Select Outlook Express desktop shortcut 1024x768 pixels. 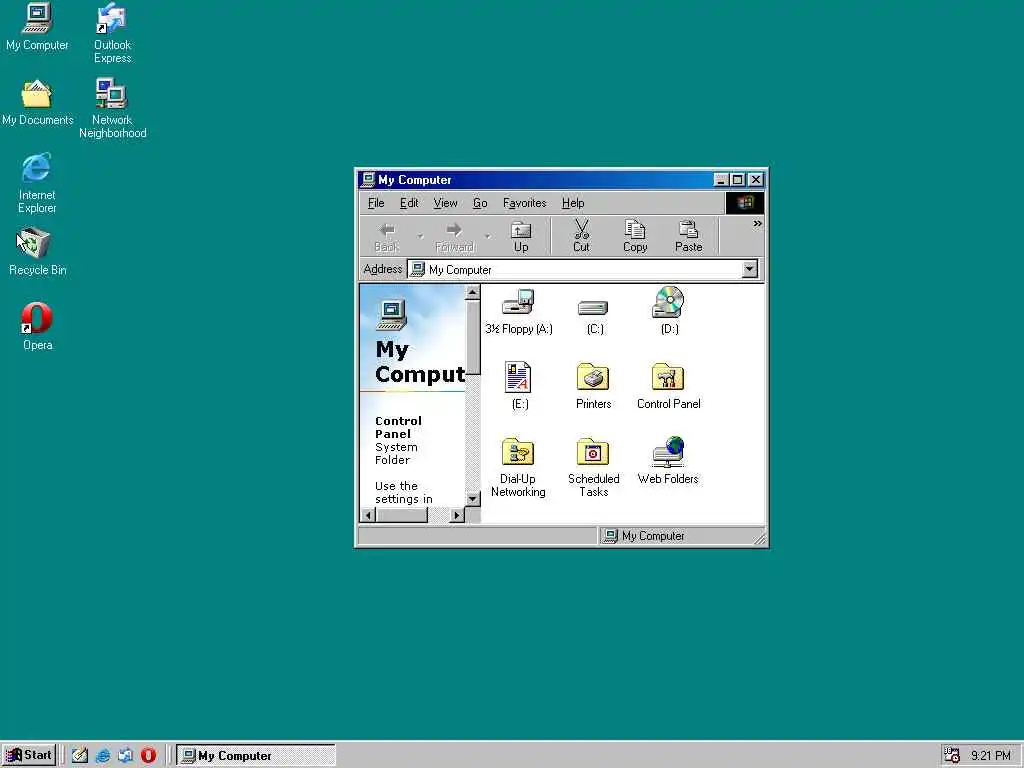(112, 33)
